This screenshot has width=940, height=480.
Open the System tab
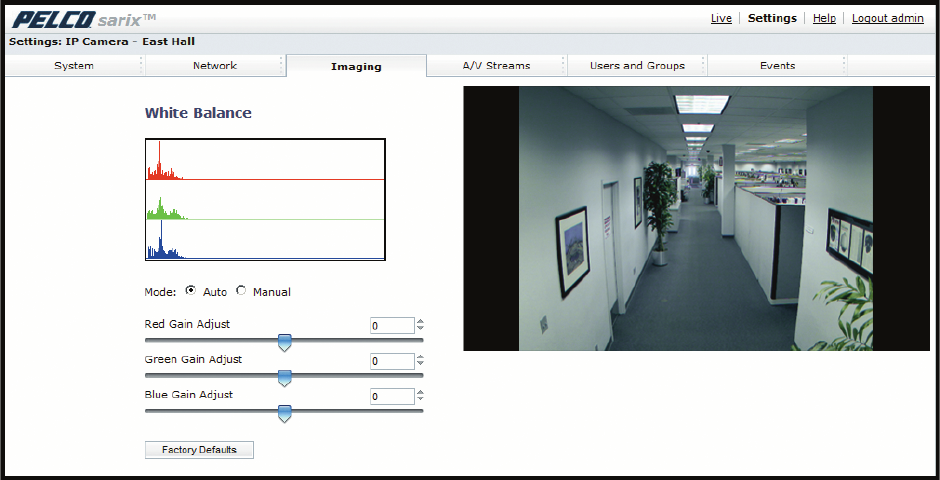[x=74, y=66]
